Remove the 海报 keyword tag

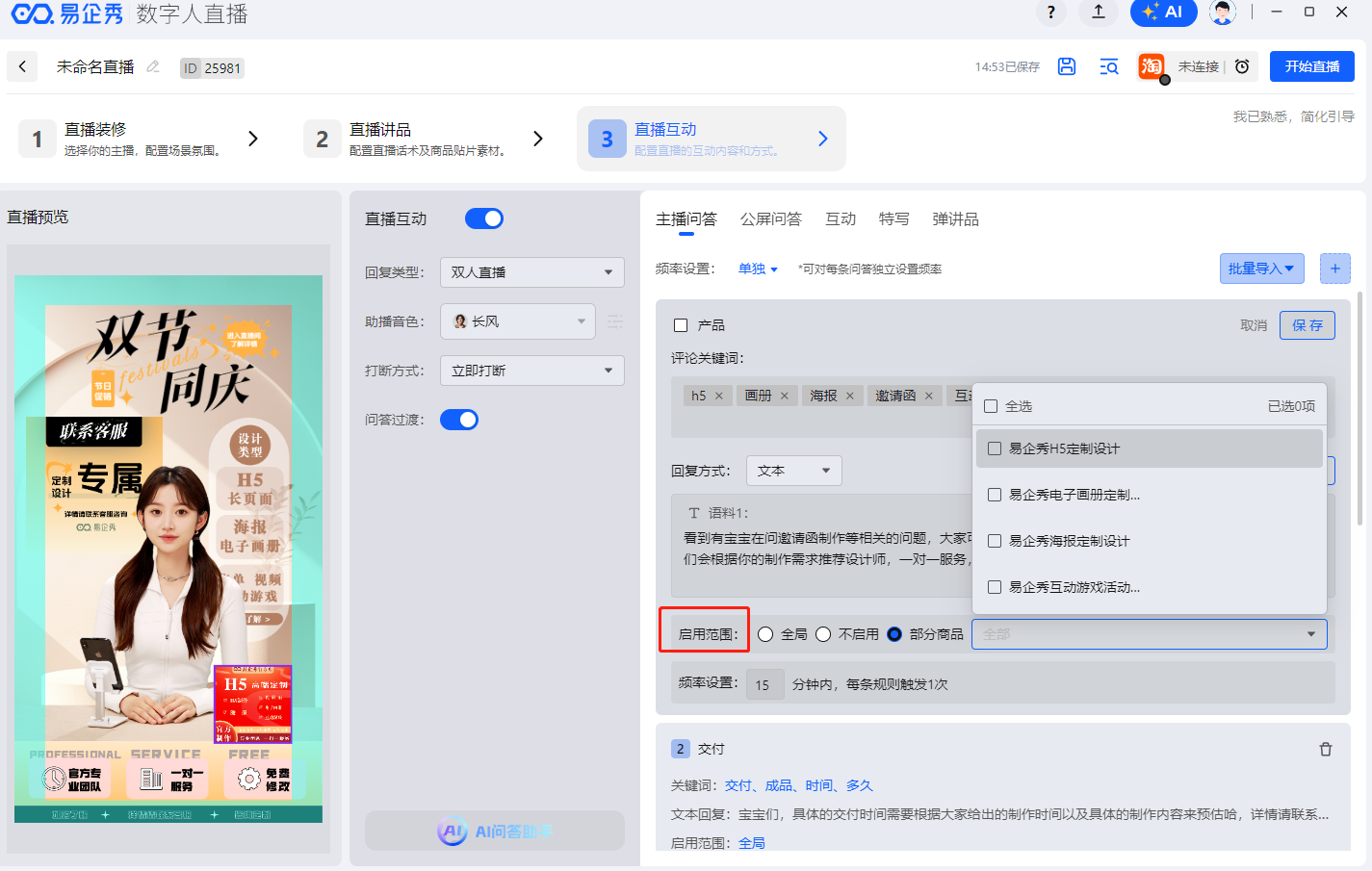coord(849,396)
